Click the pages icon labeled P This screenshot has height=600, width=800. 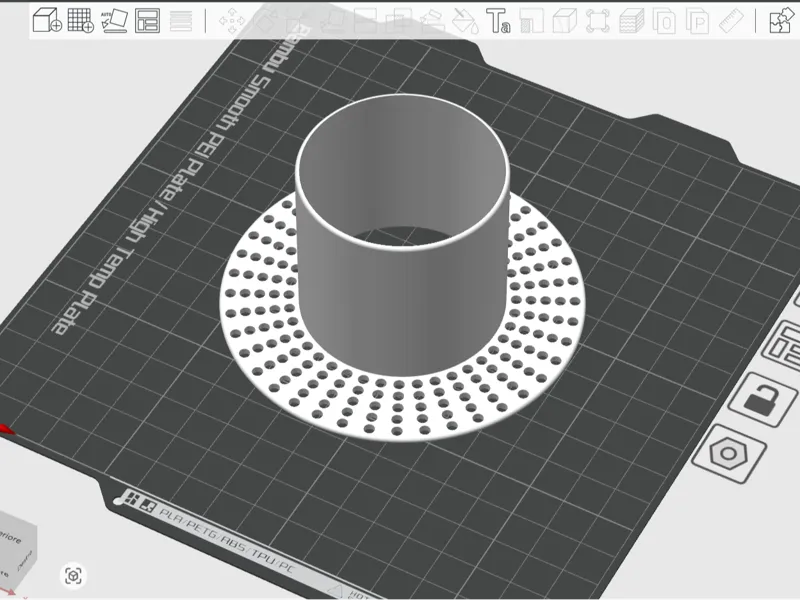pyautogui.click(x=697, y=20)
